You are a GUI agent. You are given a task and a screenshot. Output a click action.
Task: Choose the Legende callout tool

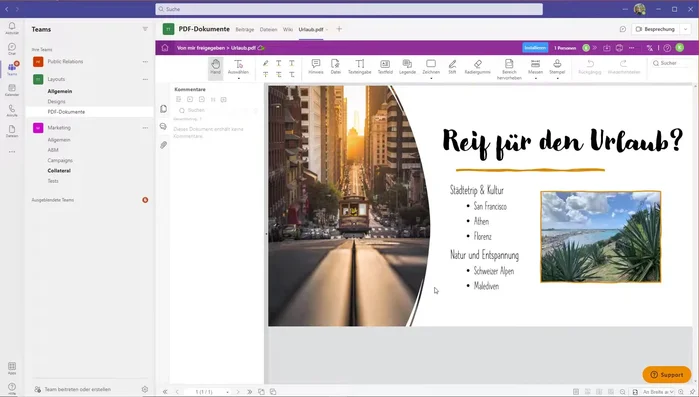tap(407, 66)
